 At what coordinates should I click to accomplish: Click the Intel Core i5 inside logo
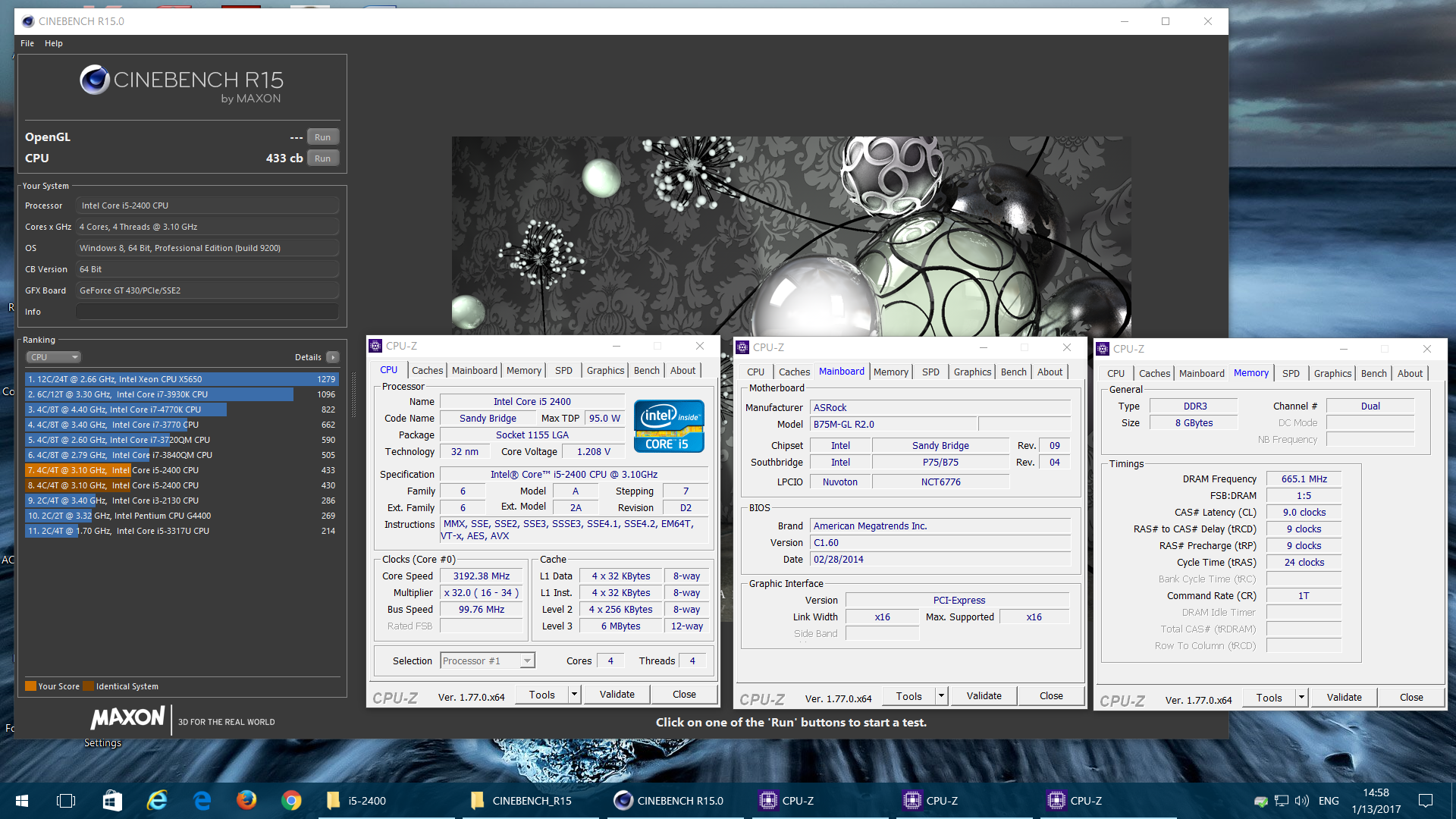pos(669,426)
